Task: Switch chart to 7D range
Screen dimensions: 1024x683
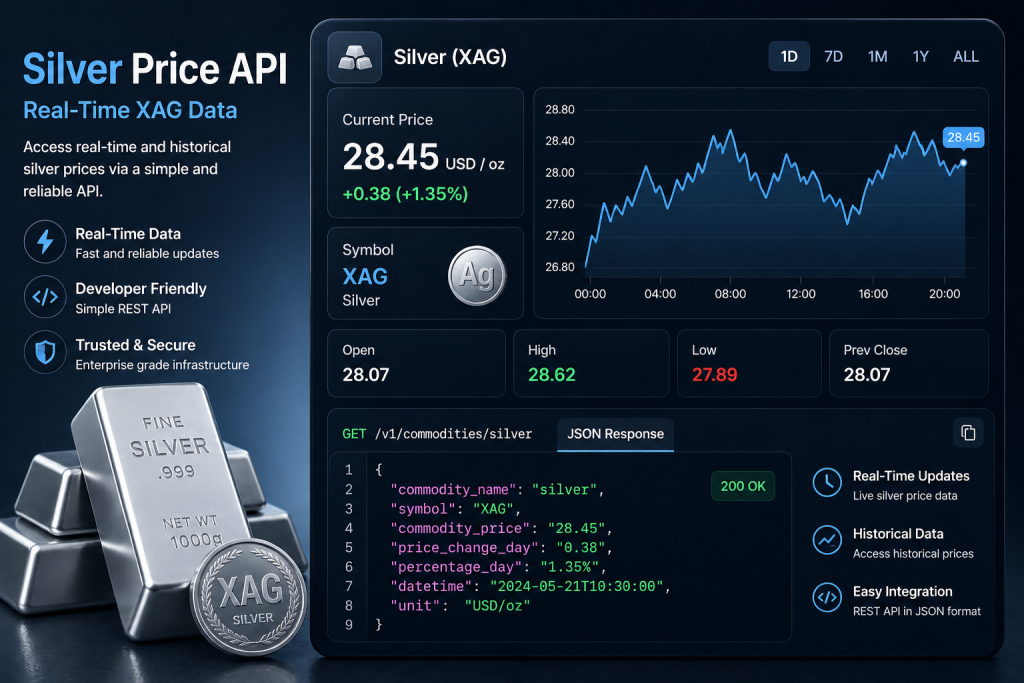Action: [x=833, y=57]
